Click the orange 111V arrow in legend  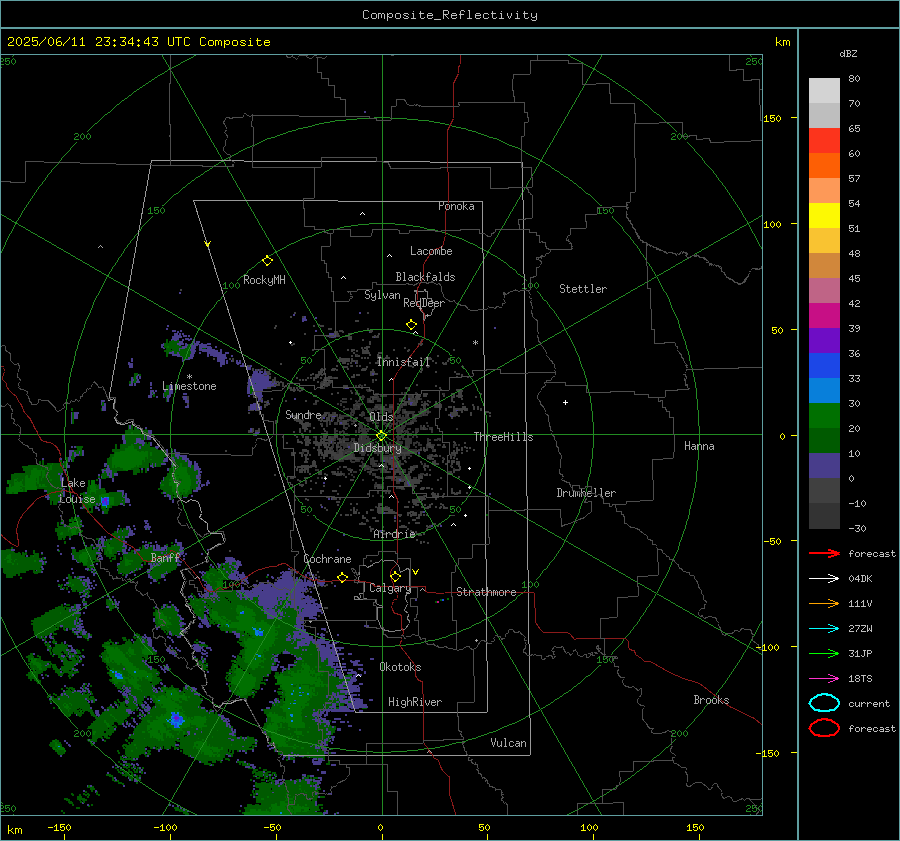824,603
